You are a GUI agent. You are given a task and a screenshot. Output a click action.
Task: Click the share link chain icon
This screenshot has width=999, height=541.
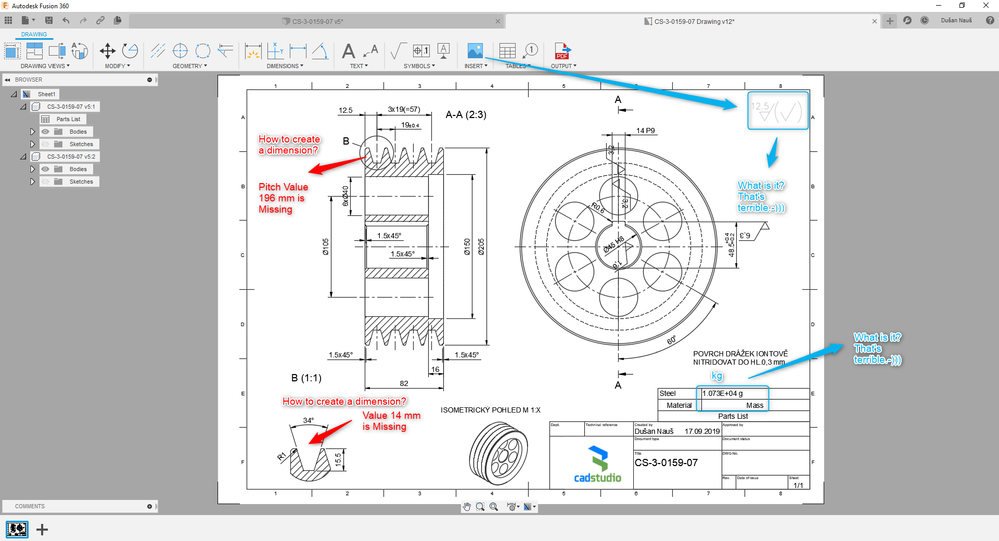point(100,20)
